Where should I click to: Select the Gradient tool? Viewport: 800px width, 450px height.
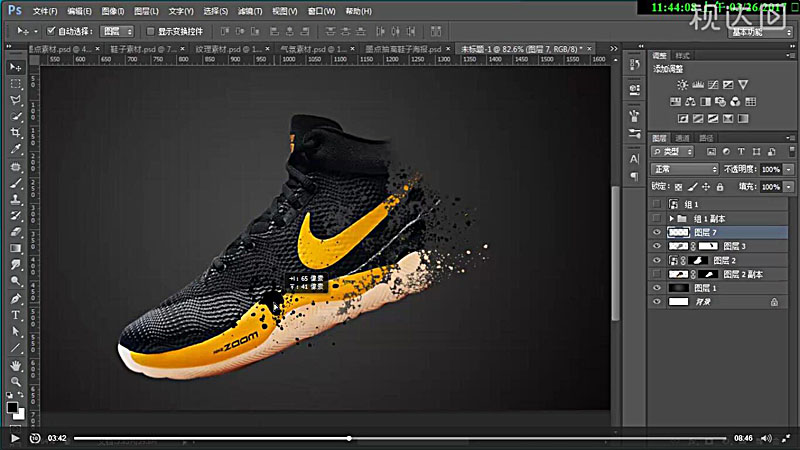pyautogui.click(x=16, y=248)
